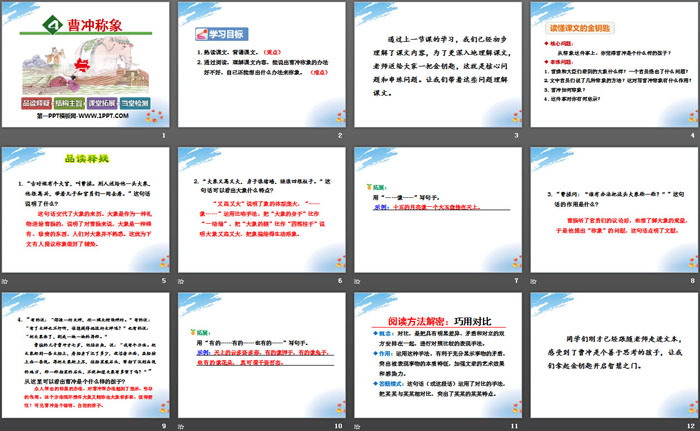Click slide number label 9
The image size is (700, 431).
pyautogui.click(x=164, y=426)
